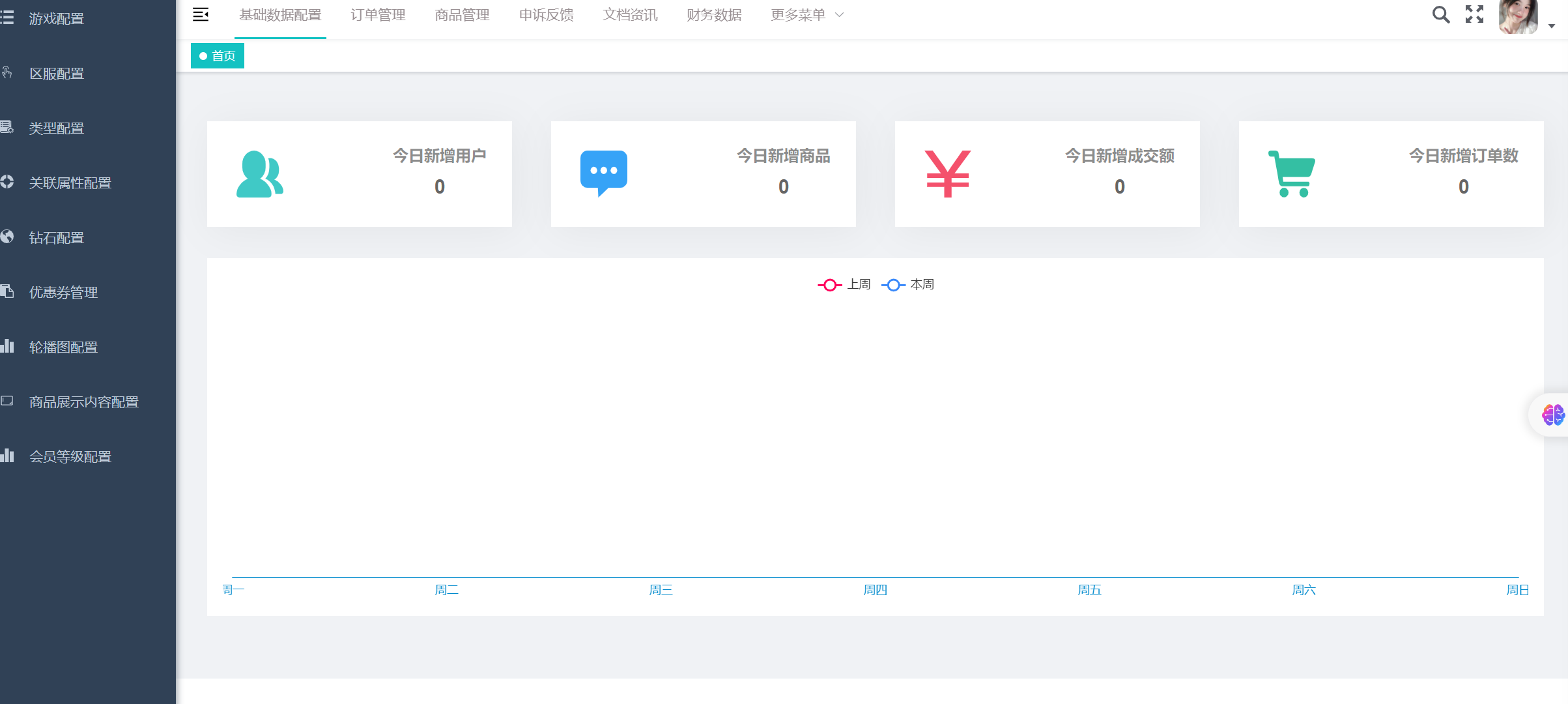
Task: Click the 周日 axis label
Action: [x=1518, y=590]
